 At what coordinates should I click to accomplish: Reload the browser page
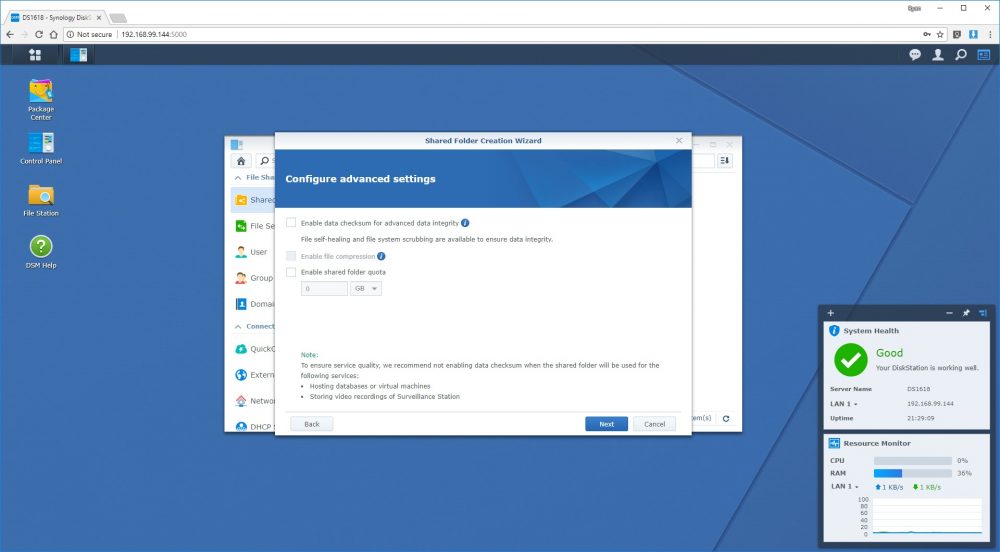pyautogui.click(x=39, y=34)
